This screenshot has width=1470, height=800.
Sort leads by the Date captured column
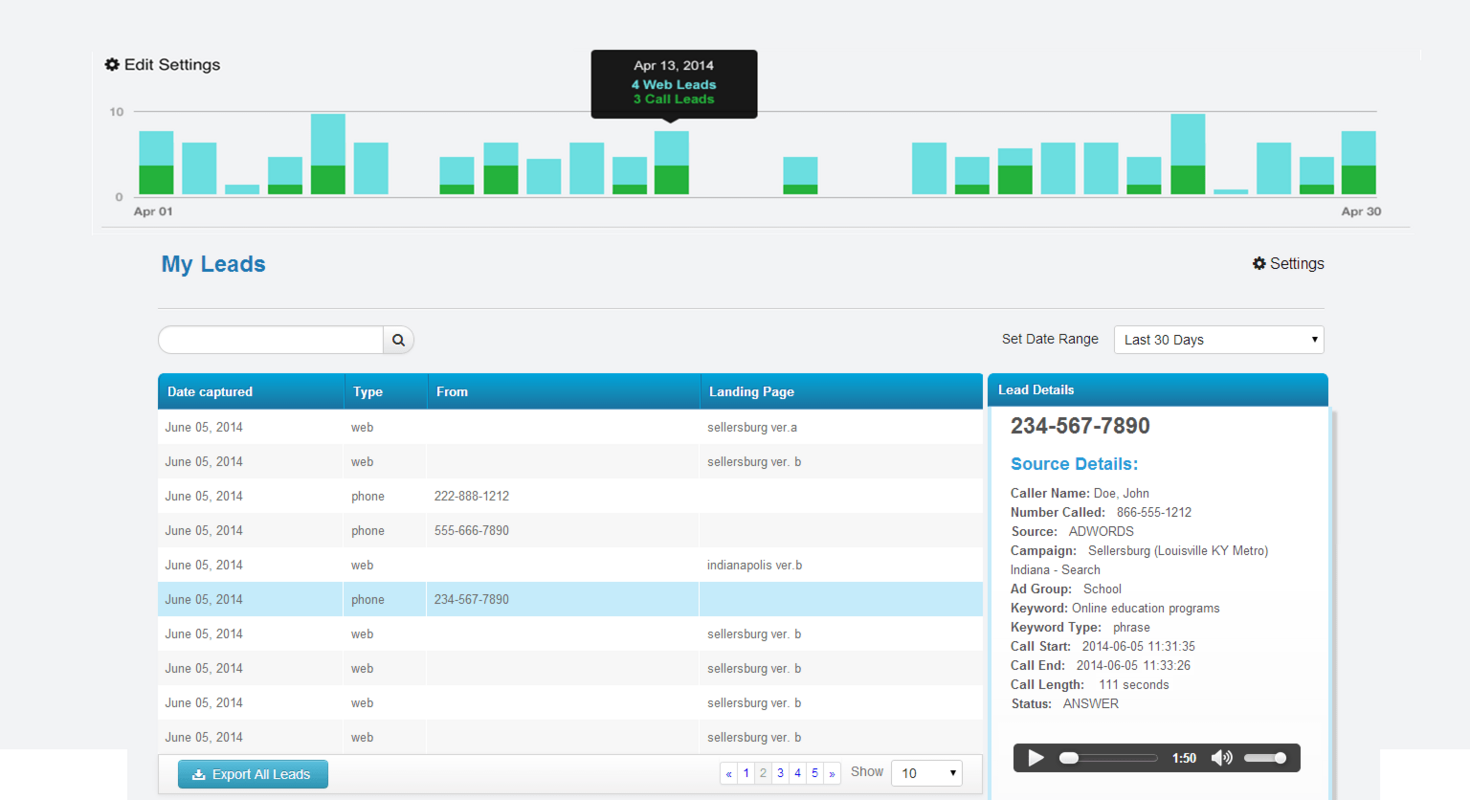[209, 391]
